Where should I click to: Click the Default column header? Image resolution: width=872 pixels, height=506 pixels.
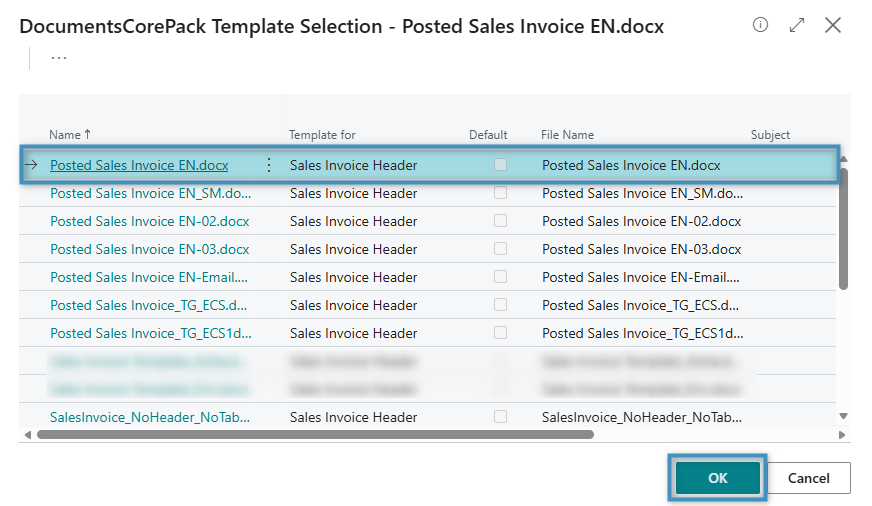488,135
